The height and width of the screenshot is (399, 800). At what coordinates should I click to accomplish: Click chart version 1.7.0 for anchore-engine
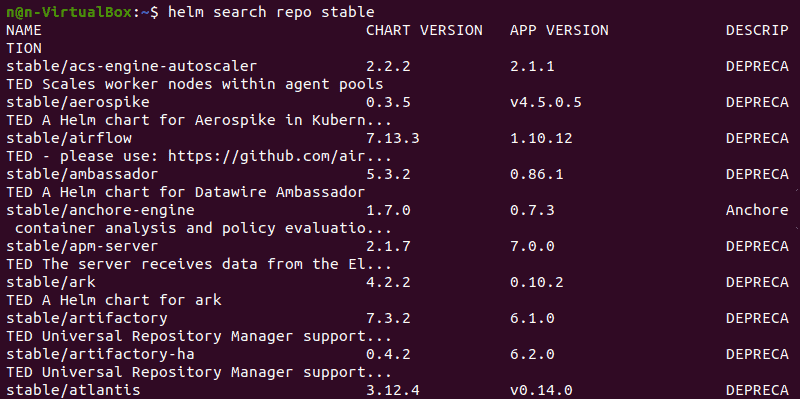coord(388,211)
